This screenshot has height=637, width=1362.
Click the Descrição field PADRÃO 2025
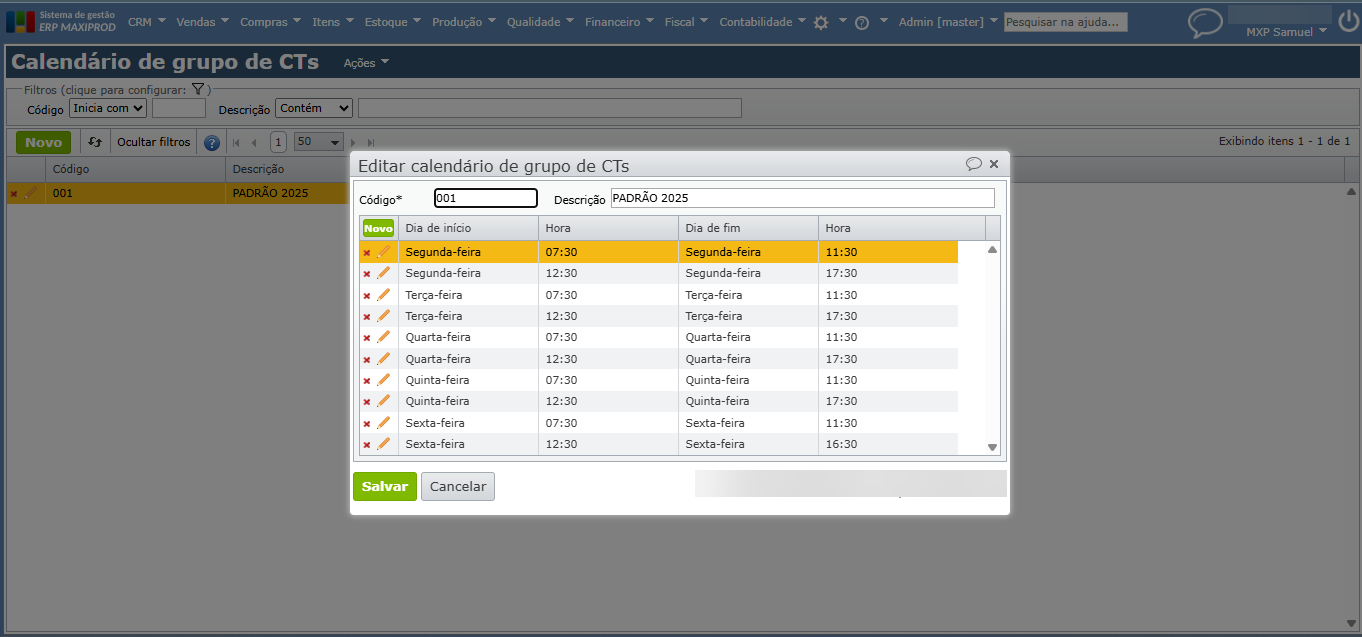[x=803, y=198]
